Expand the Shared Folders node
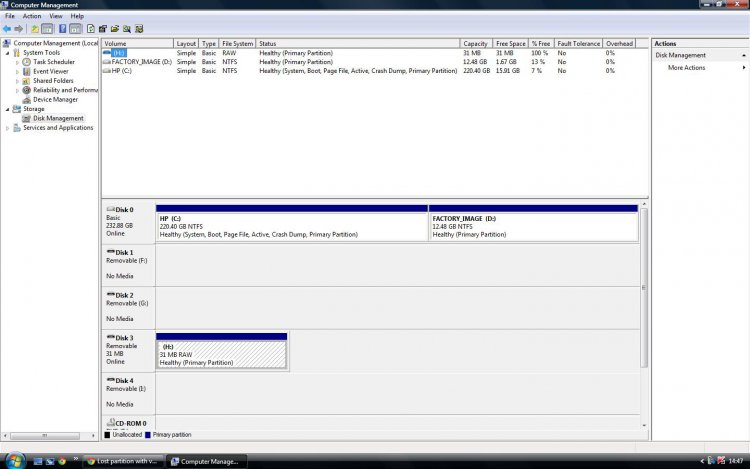Screen dimensions: 750x469 tap(17, 81)
